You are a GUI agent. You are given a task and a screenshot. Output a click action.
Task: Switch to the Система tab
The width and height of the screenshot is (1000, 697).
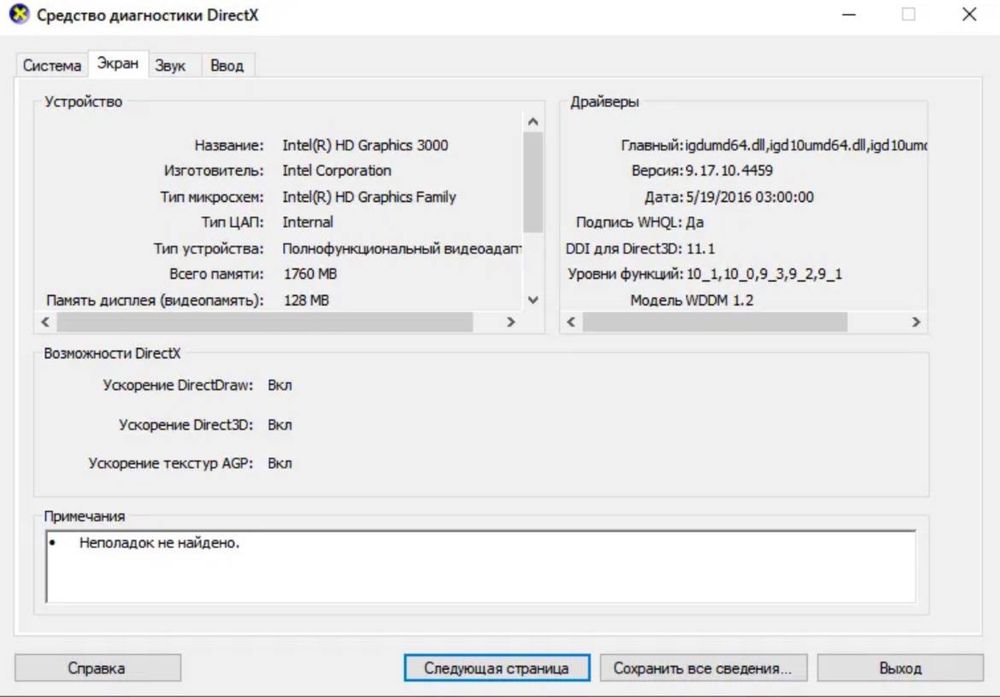(x=52, y=66)
